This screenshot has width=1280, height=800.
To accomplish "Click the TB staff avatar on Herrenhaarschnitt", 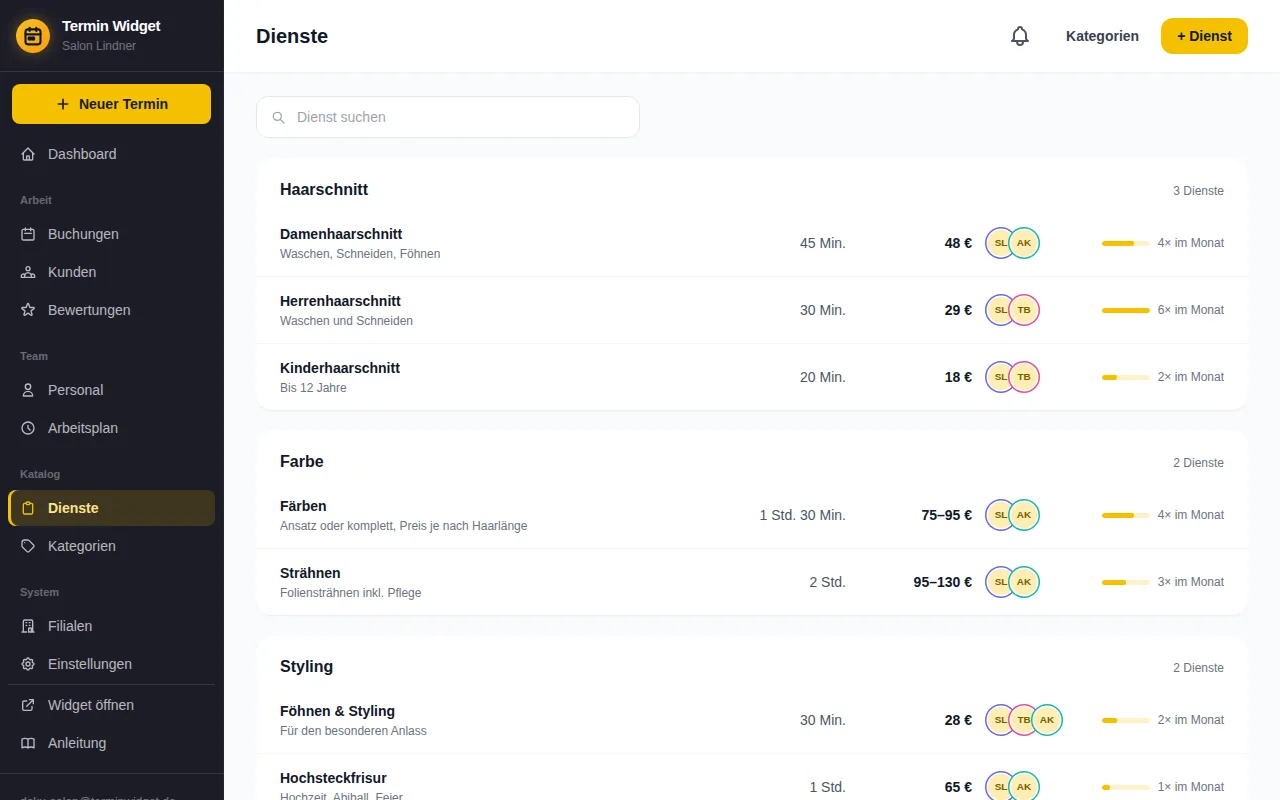I will click(1024, 310).
